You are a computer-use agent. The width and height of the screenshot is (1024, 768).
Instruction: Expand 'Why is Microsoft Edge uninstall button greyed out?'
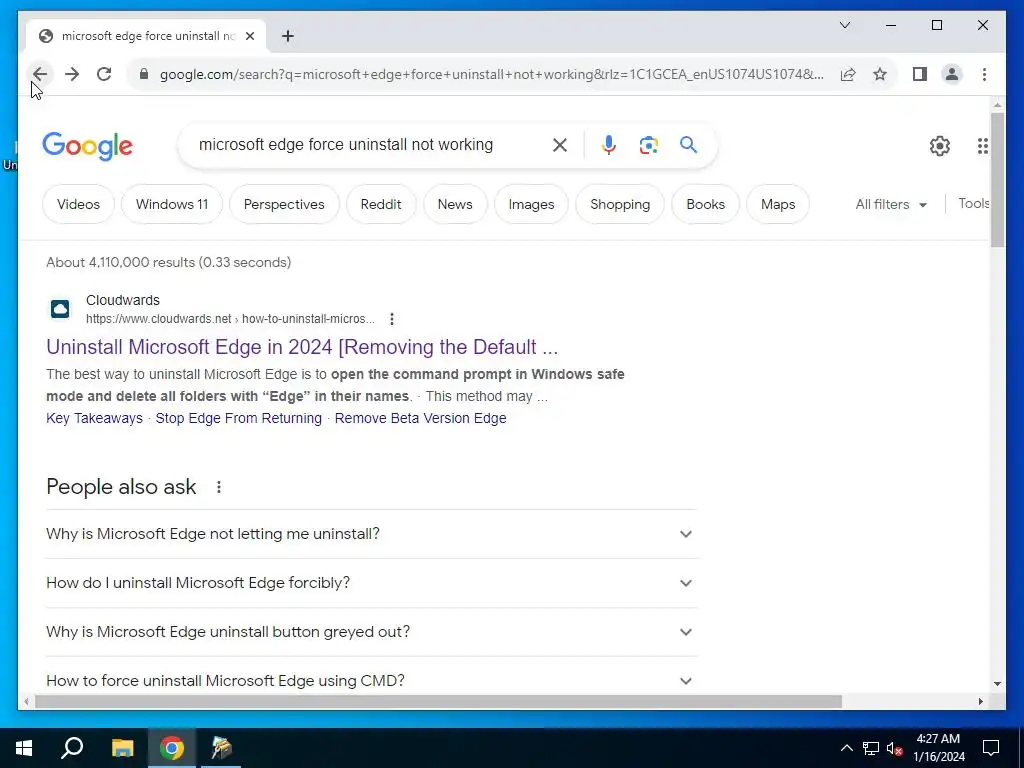coord(371,632)
